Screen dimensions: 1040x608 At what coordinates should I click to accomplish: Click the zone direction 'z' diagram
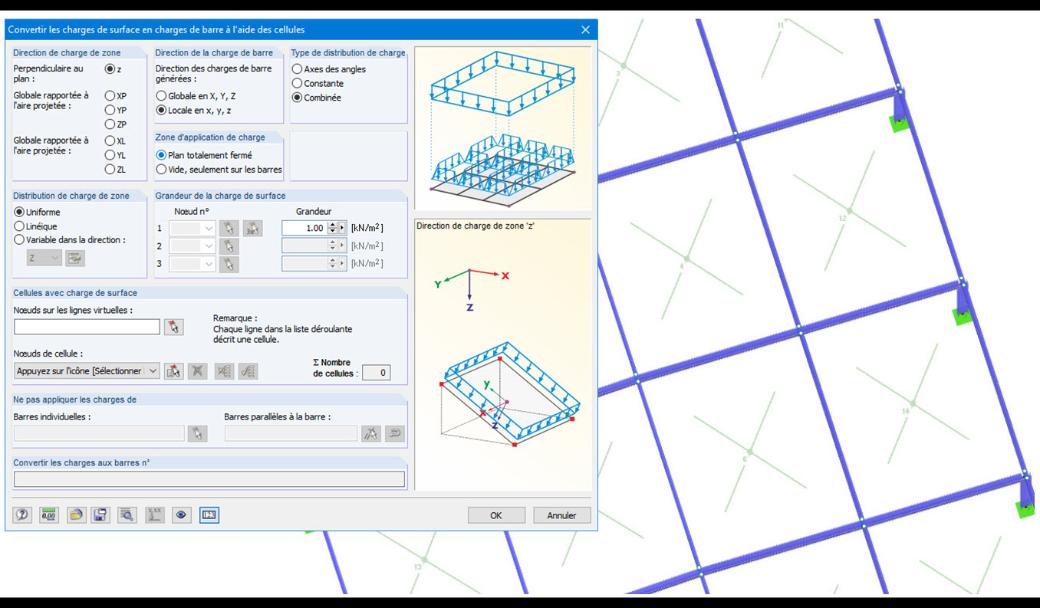point(502,355)
